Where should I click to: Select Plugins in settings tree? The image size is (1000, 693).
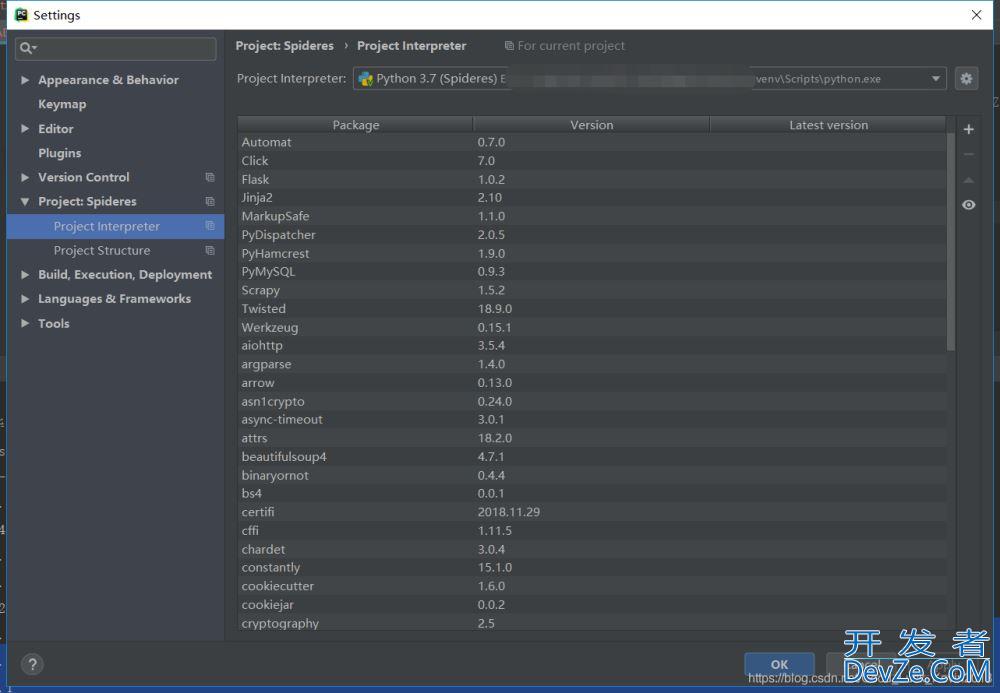coord(59,153)
